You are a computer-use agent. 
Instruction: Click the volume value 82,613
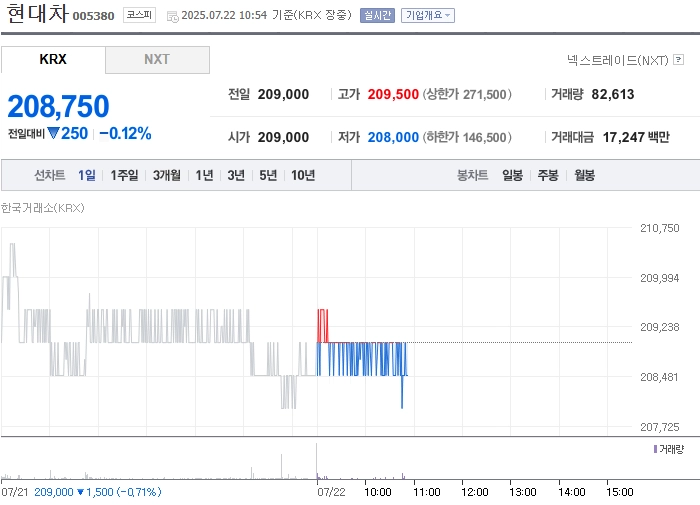pyautogui.click(x=612, y=94)
